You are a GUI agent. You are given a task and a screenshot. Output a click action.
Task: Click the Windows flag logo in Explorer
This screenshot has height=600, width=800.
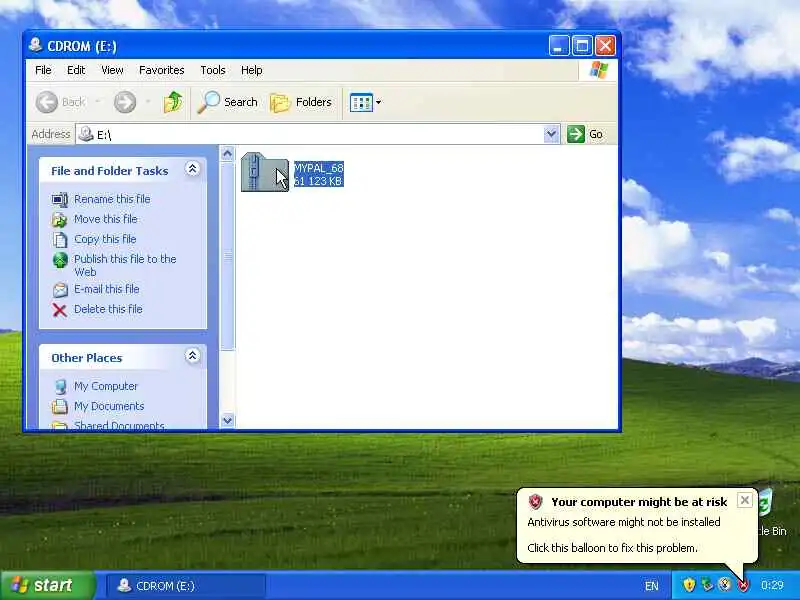click(x=598, y=70)
